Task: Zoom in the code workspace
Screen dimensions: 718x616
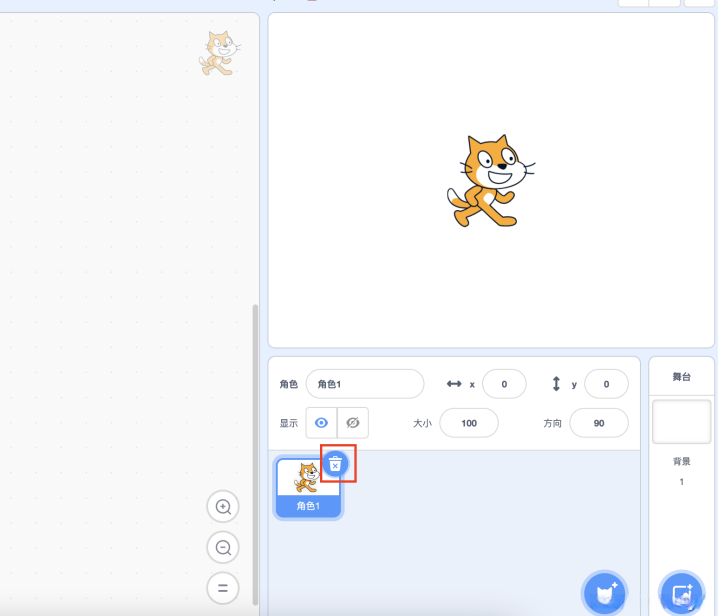Action: 223,507
